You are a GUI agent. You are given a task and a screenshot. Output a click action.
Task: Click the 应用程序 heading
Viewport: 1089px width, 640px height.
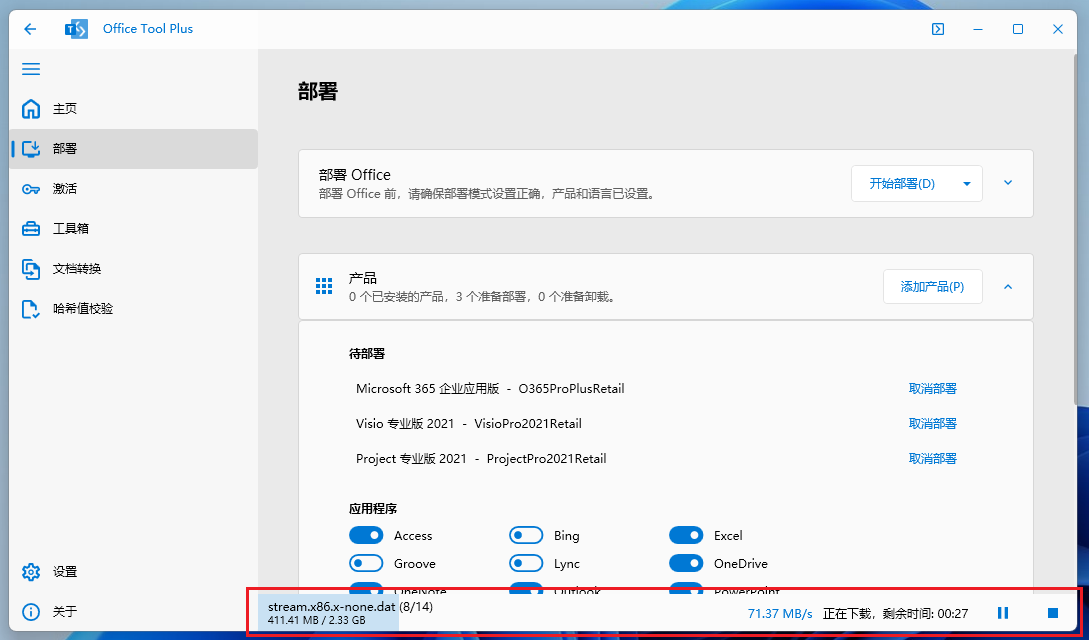click(373, 509)
